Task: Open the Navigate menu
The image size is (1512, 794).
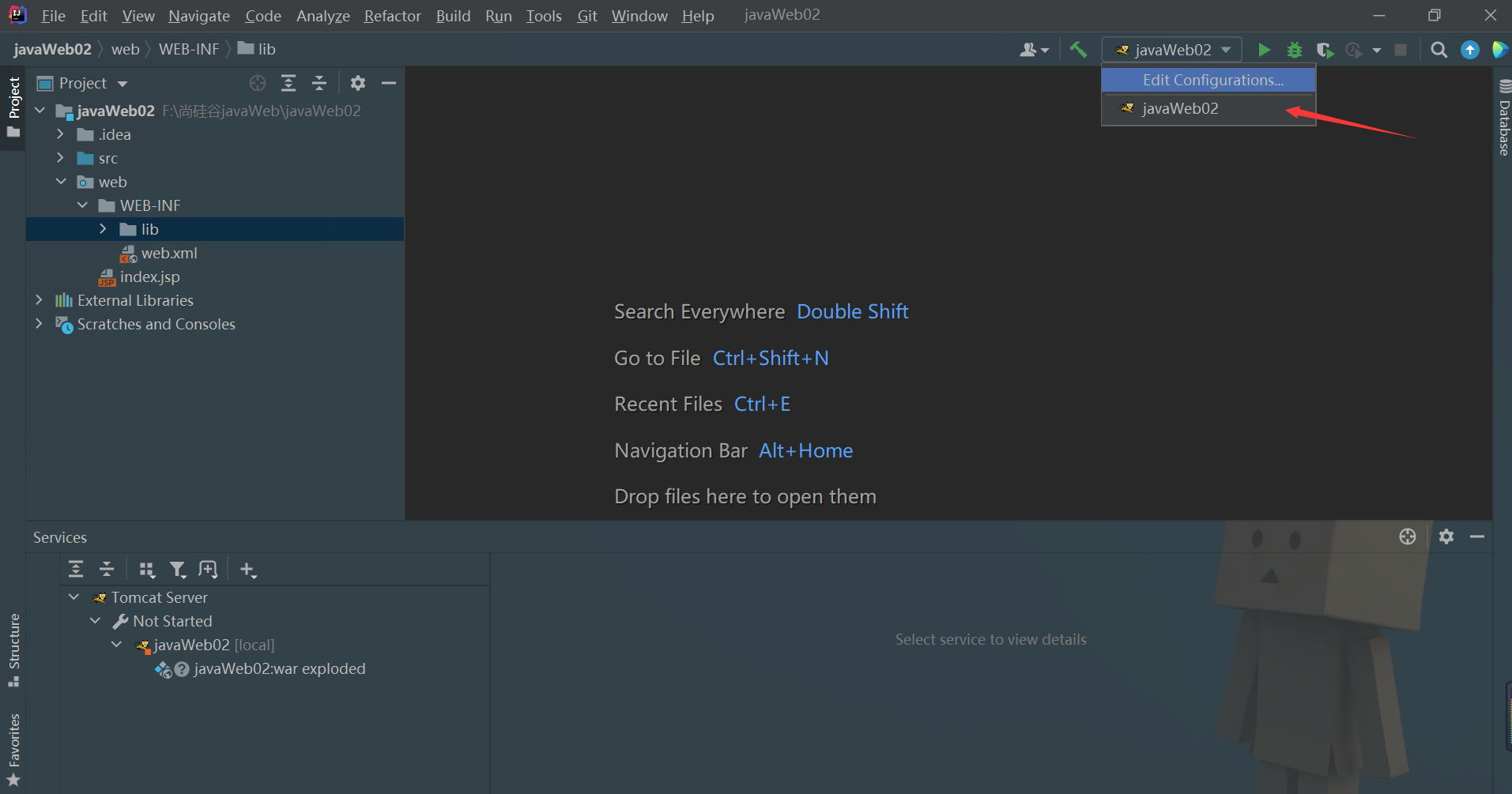Action: point(199,16)
